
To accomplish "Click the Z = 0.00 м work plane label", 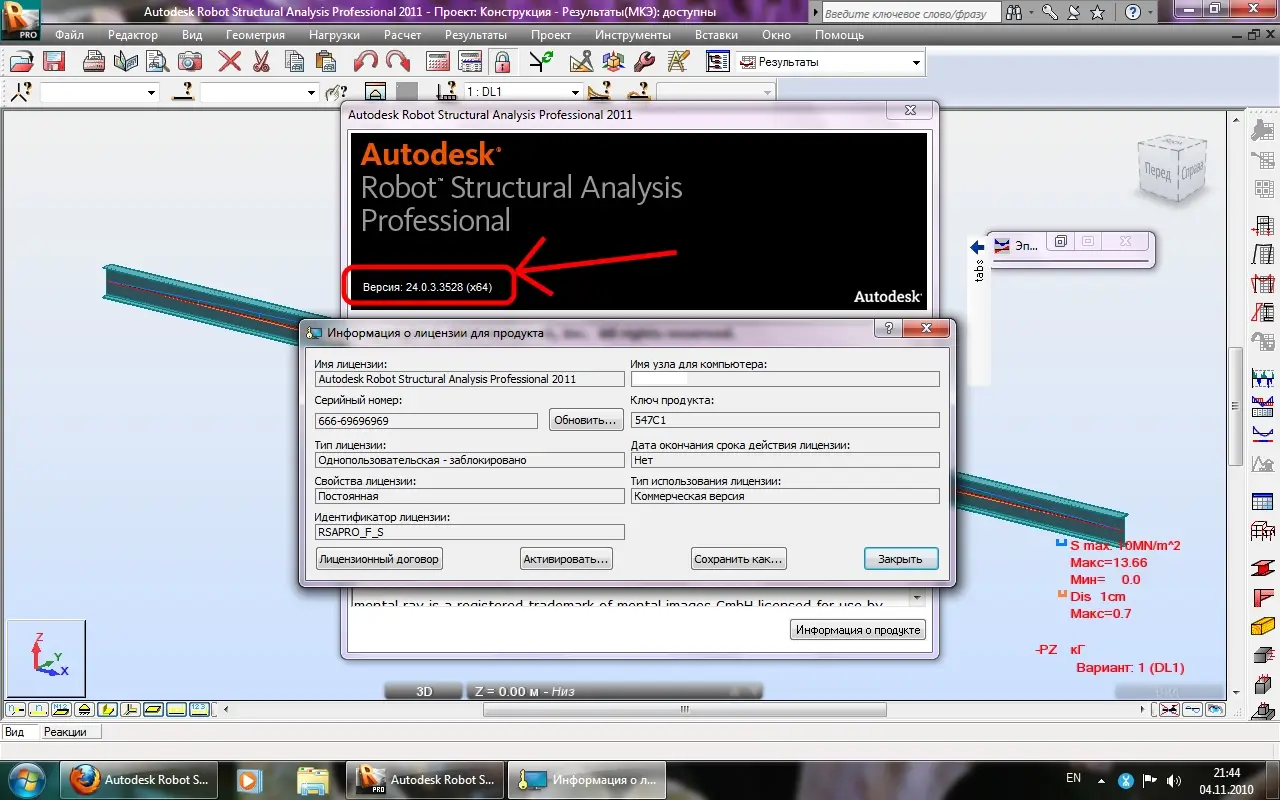I will [x=526, y=691].
